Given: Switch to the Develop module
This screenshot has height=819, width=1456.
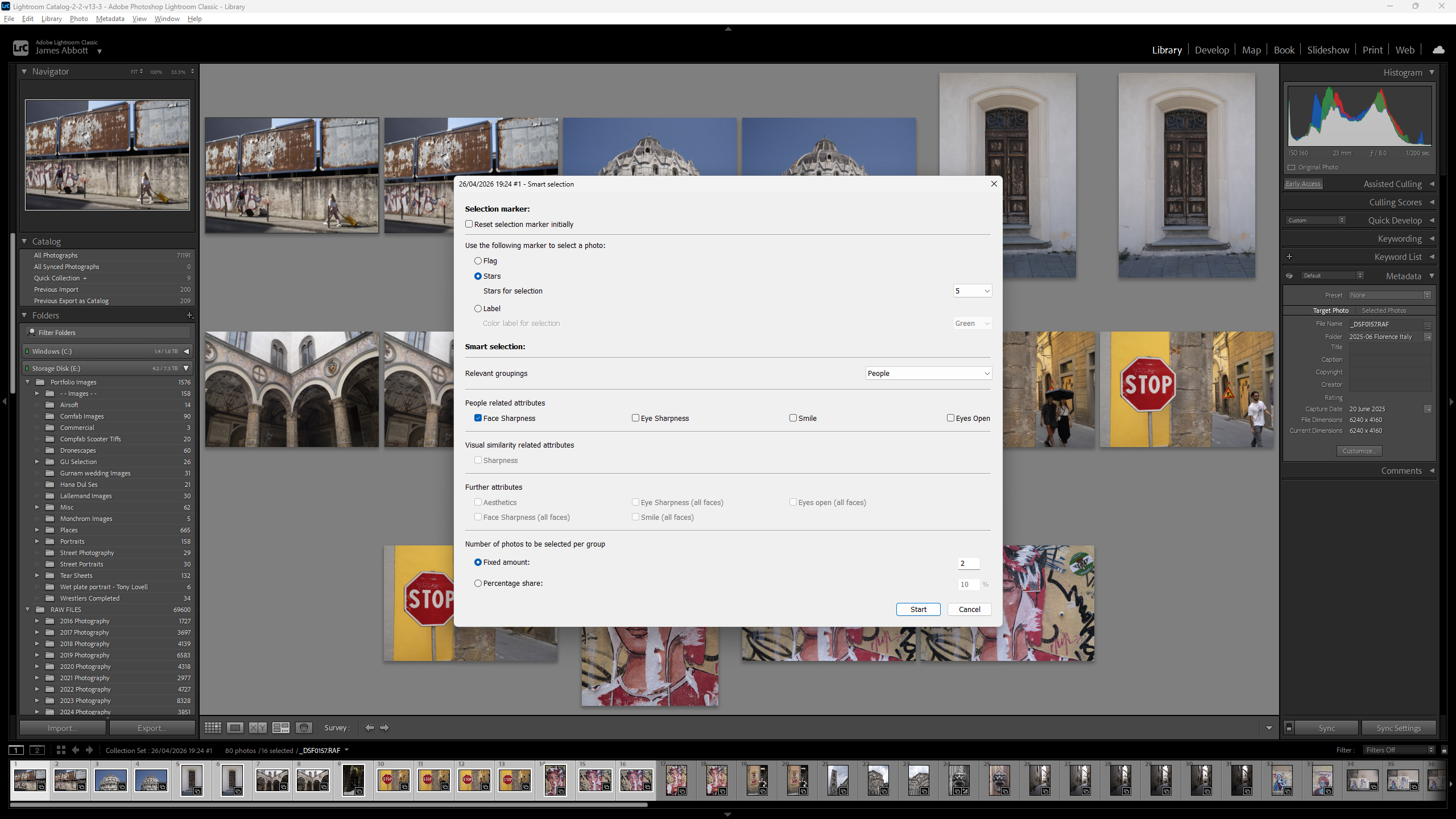Looking at the screenshot, I should tap(1211, 49).
